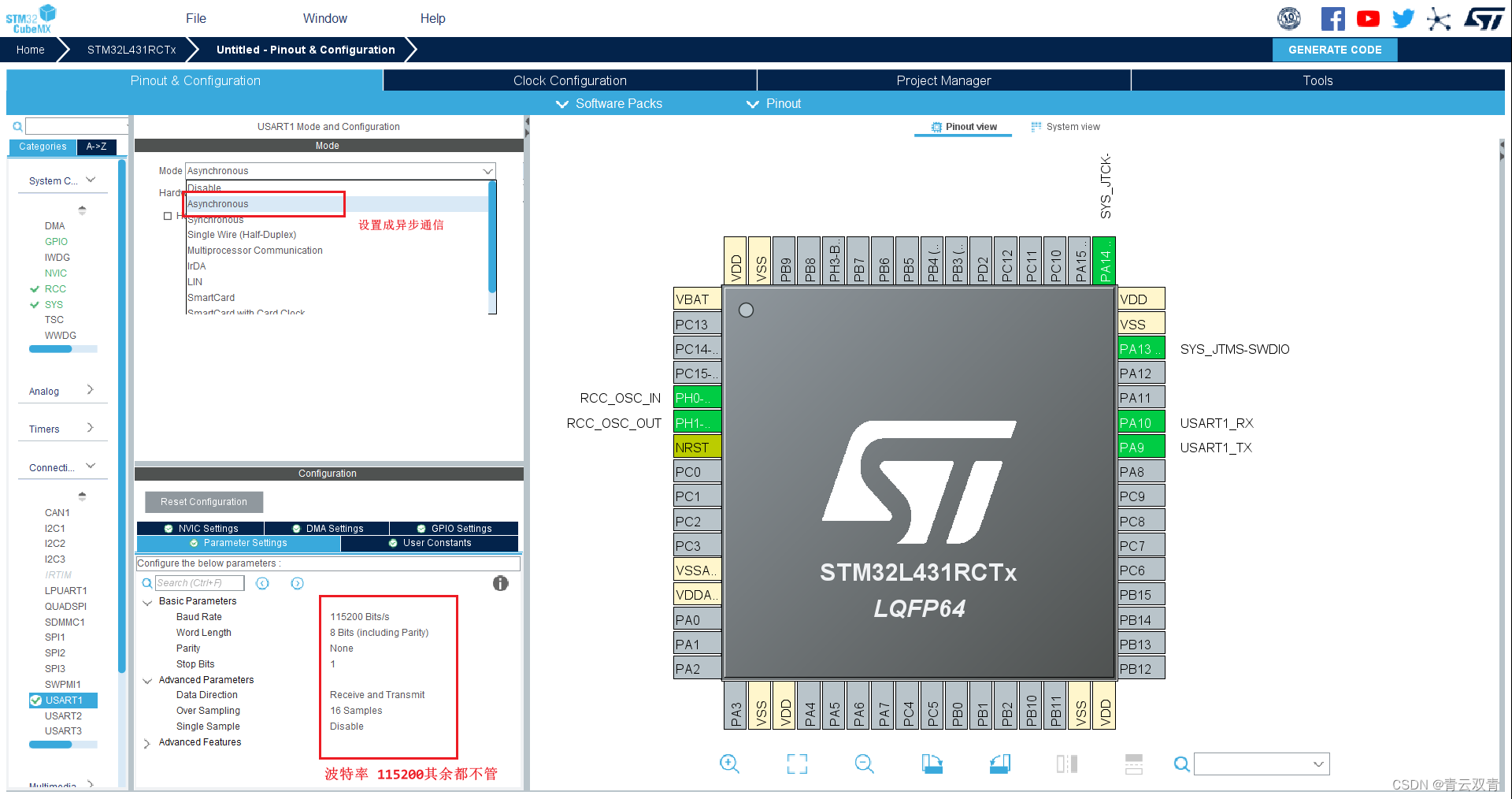Viewport: 1512px width, 799px height.
Task: Click the STM32L431RCTx breadcrumb
Action: pos(132,50)
